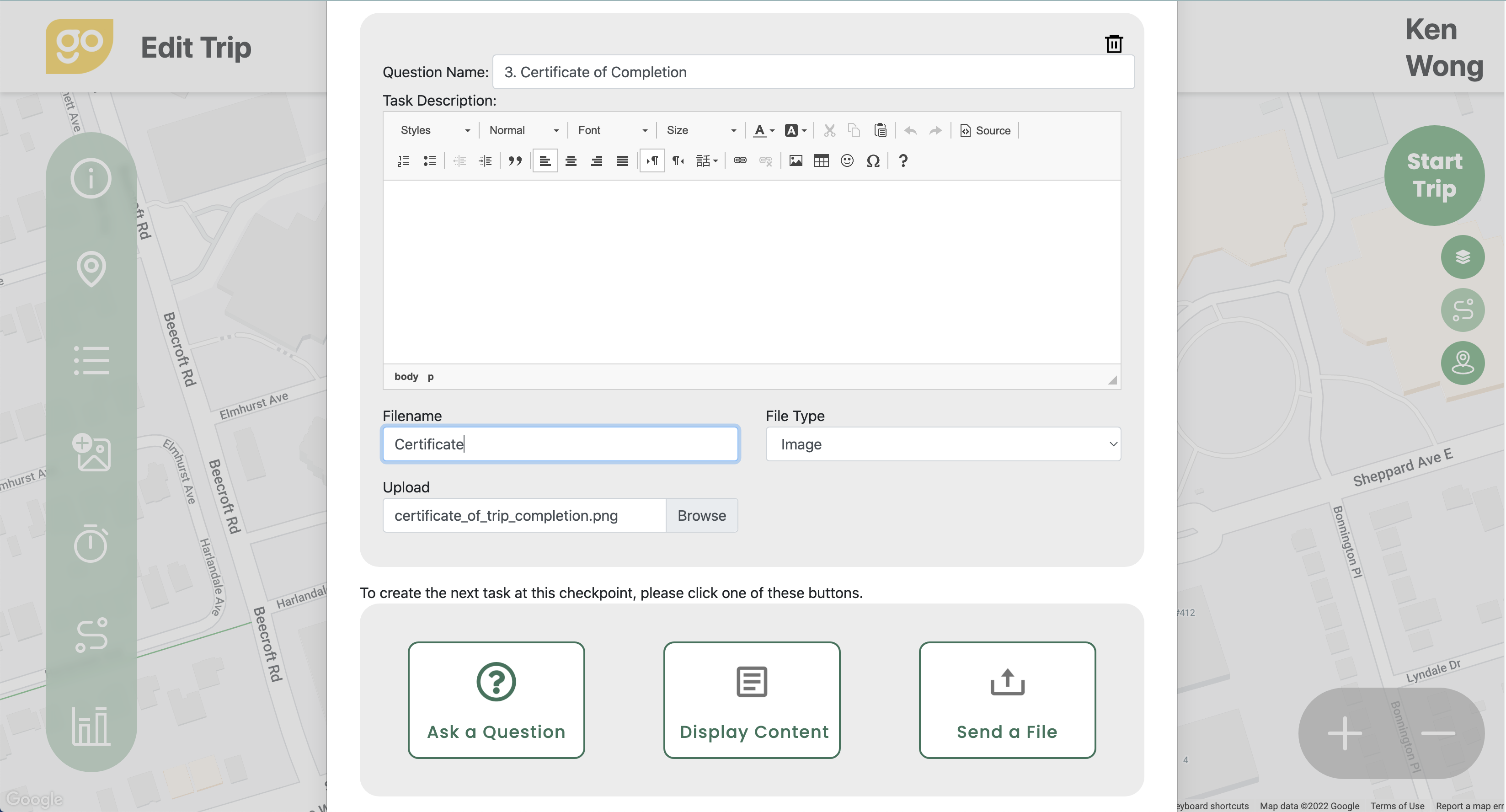Image resolution: width=1506 pixels, height=812 pixels.
Task: Click the Start Trip button
Action: click(1434, 176)
